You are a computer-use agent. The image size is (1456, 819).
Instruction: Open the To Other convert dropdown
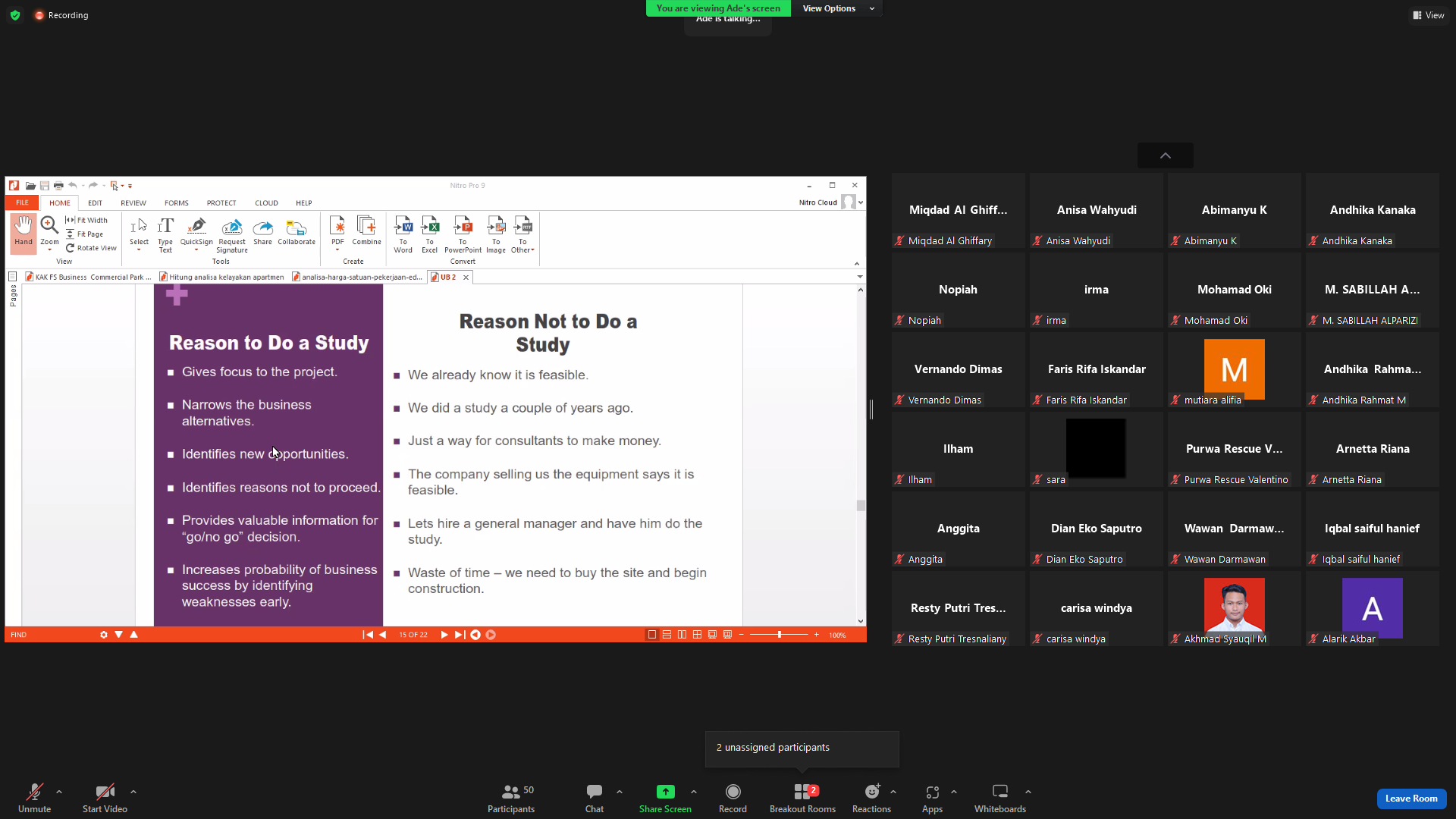(522, 234)
